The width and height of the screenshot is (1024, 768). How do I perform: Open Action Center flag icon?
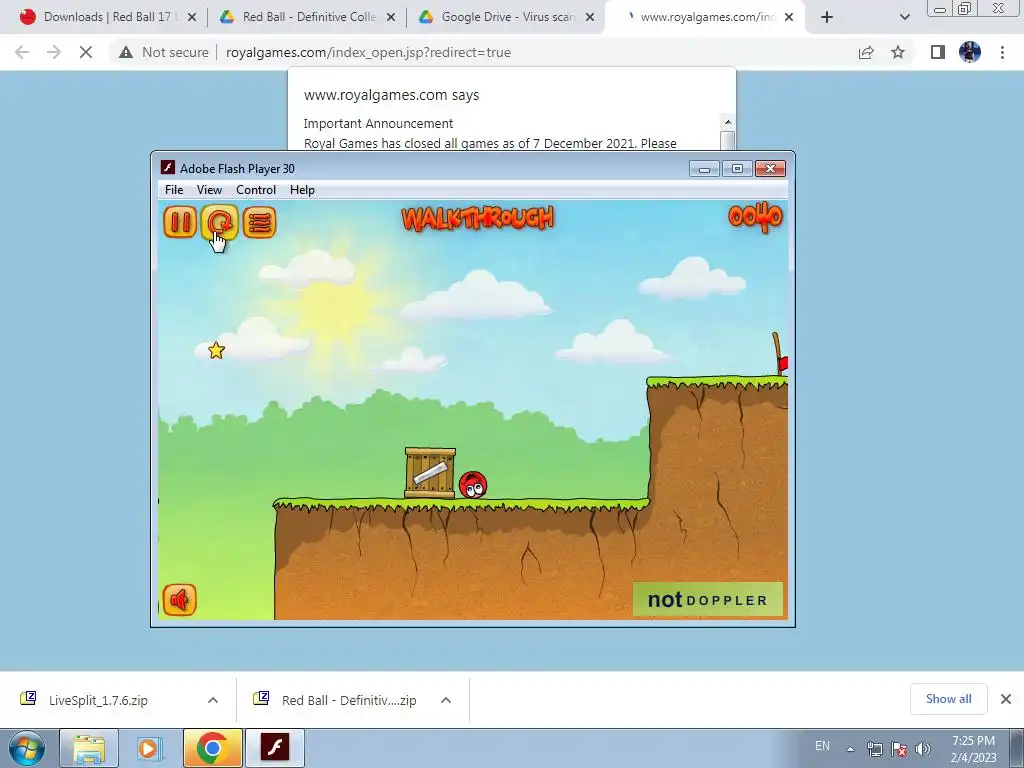[x=899, y=749]
